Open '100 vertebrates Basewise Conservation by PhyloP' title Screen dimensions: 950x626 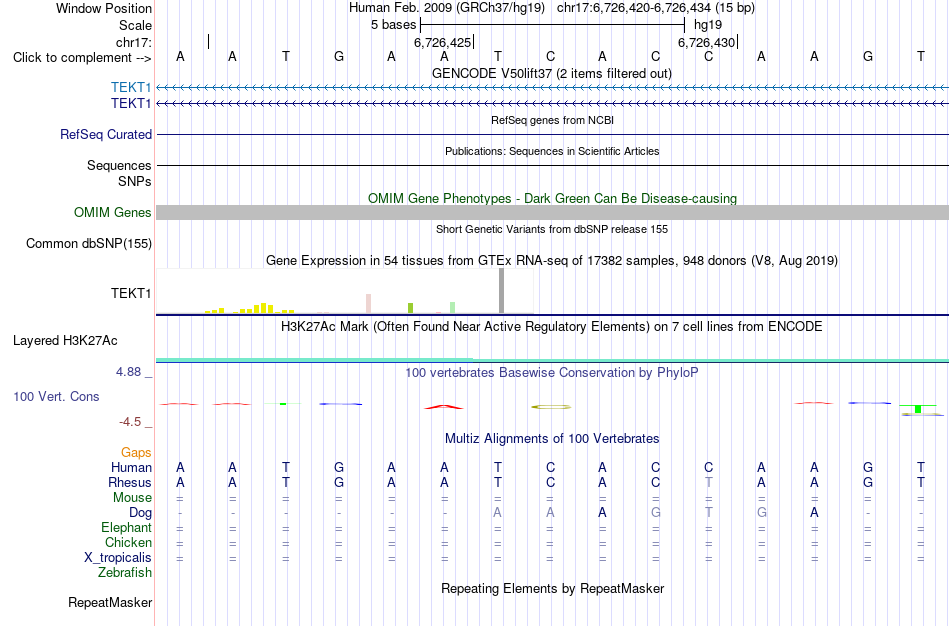point(551,373)
